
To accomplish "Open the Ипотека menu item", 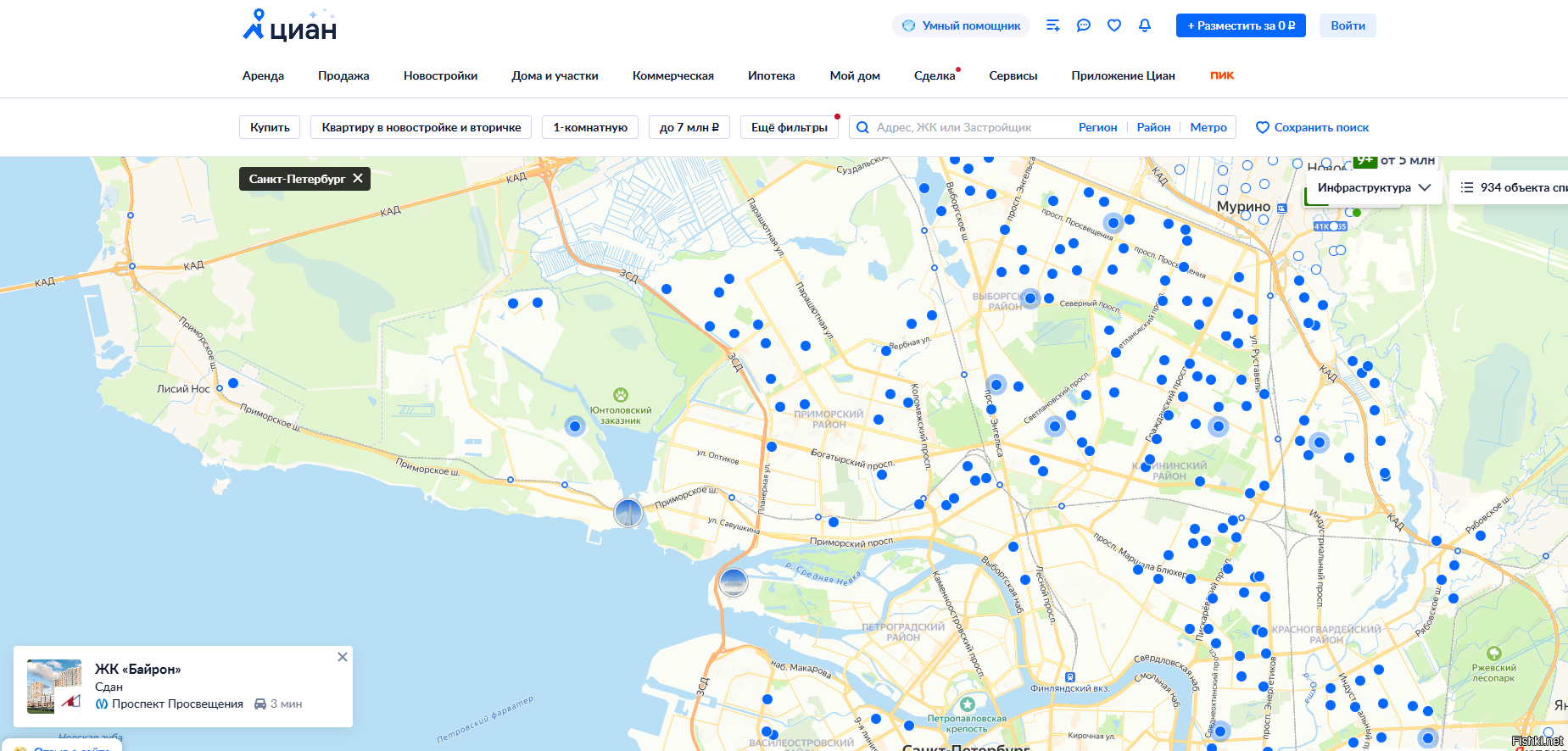I will [772, 75].
